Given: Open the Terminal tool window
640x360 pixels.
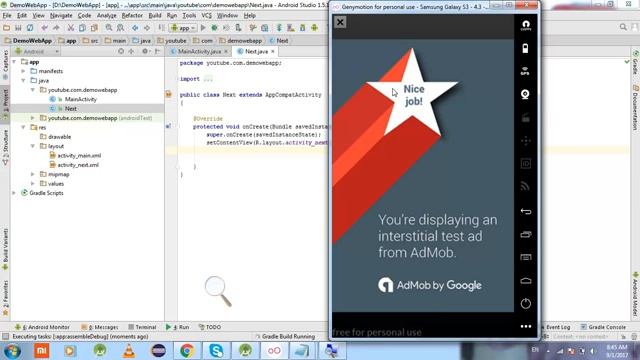Looking at the screenshot, I should tap(142, 327).
